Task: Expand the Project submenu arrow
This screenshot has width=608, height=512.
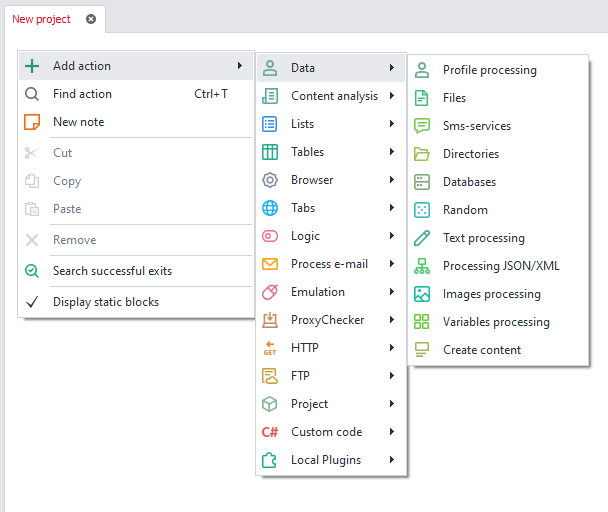Action: pos(392,404)
